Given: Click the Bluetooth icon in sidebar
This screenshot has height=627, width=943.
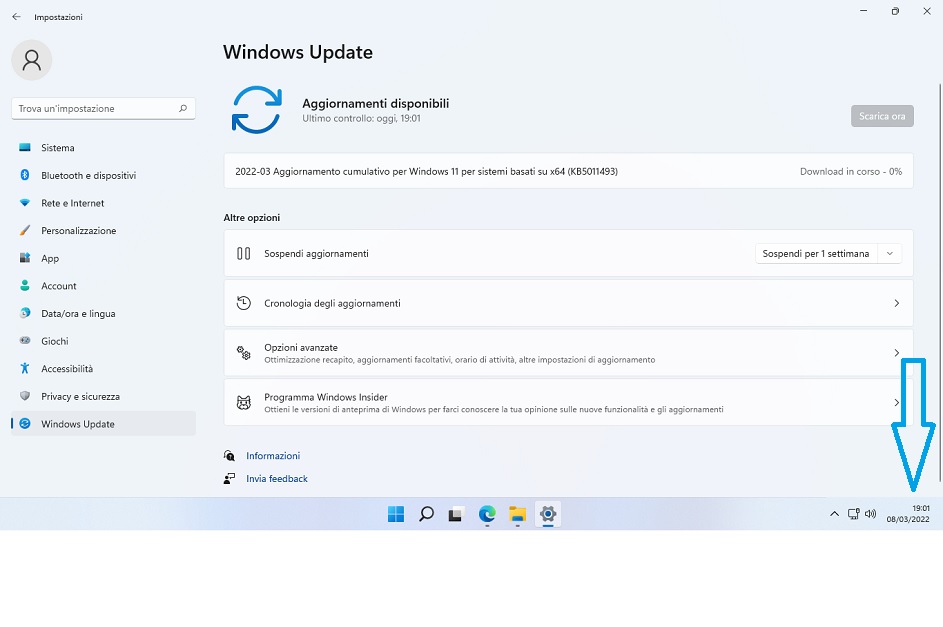Looking at the screenshot, I should (x=25, y=175).
